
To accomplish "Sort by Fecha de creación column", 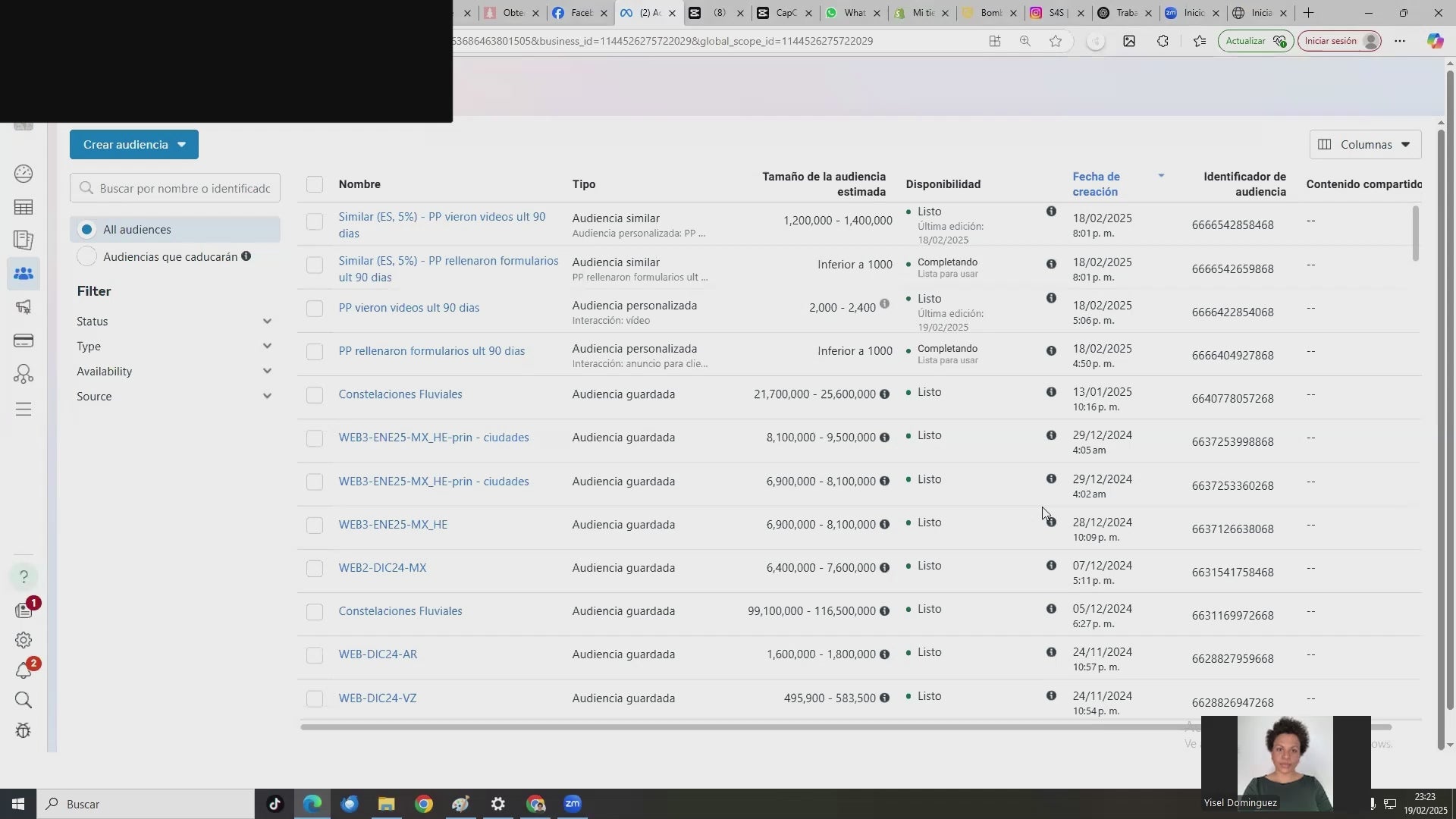I will (x=1096, y=184).
